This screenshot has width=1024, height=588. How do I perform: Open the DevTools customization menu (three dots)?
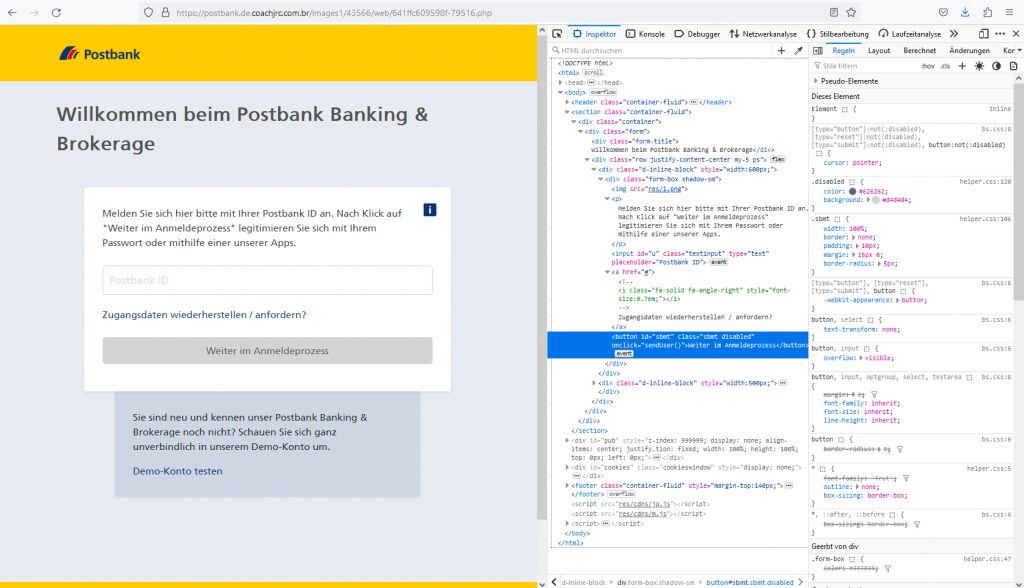(998, 33)
